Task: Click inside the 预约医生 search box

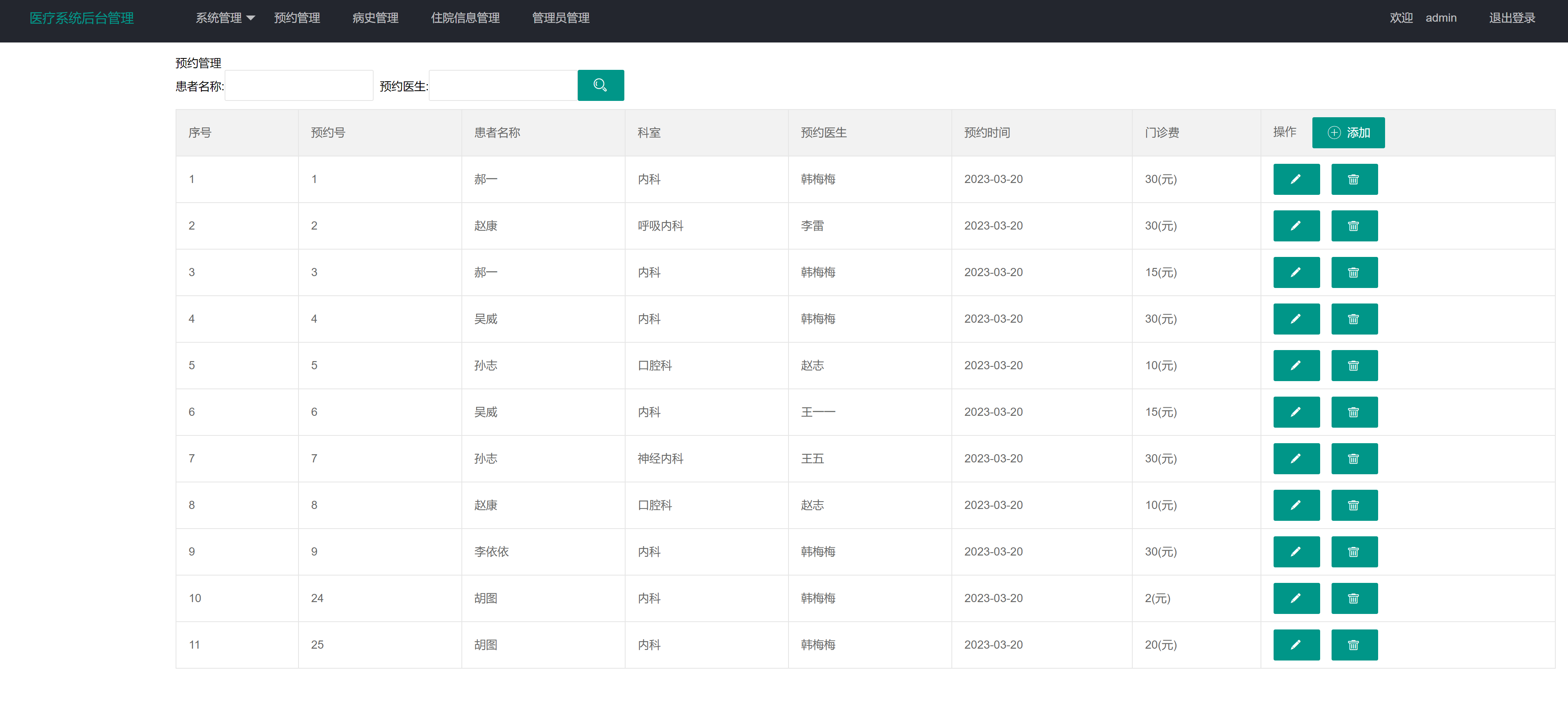Action: [x=502, y=85]
